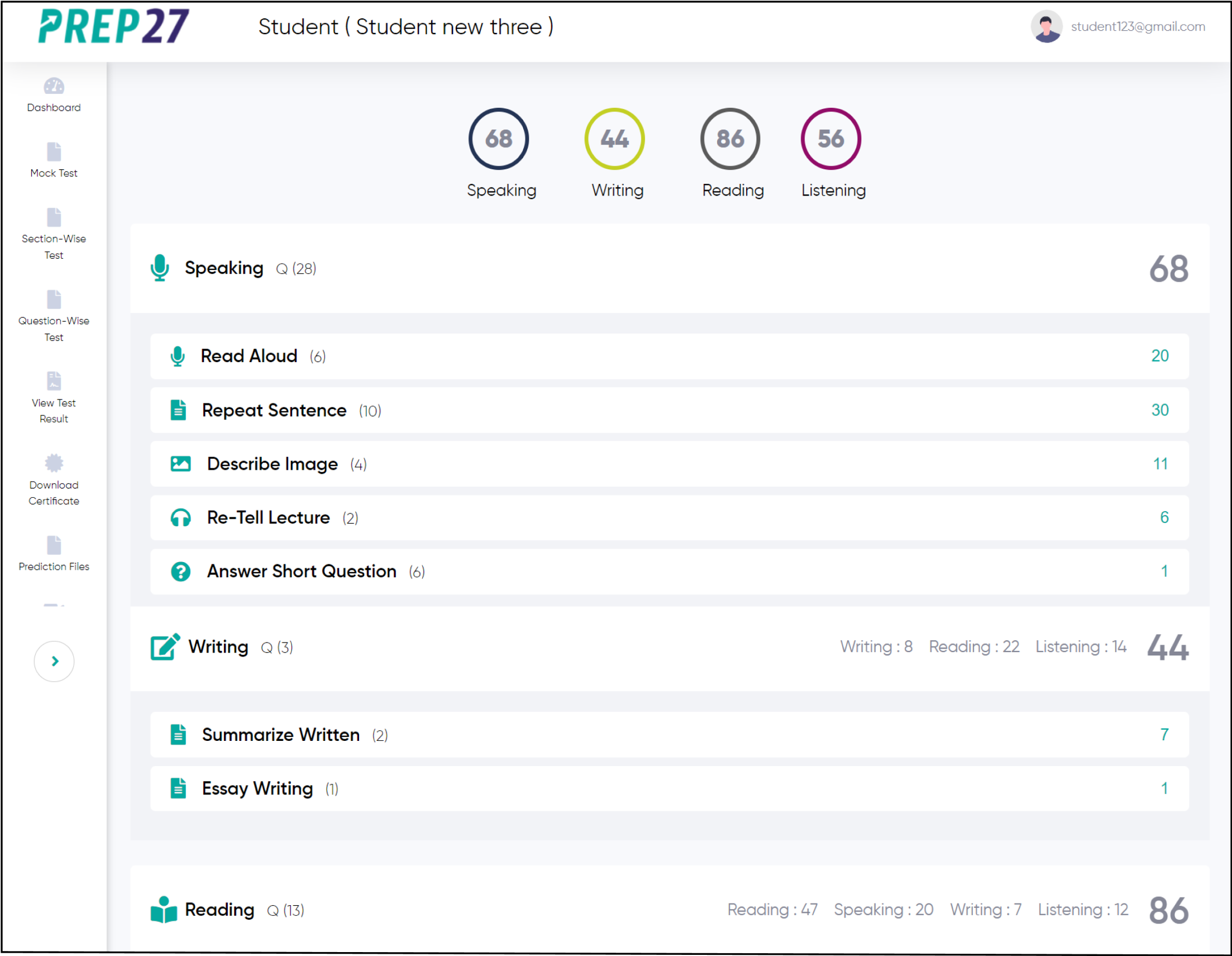
Task: Expand the Speaking section header
Action: (x=670, y=268)
